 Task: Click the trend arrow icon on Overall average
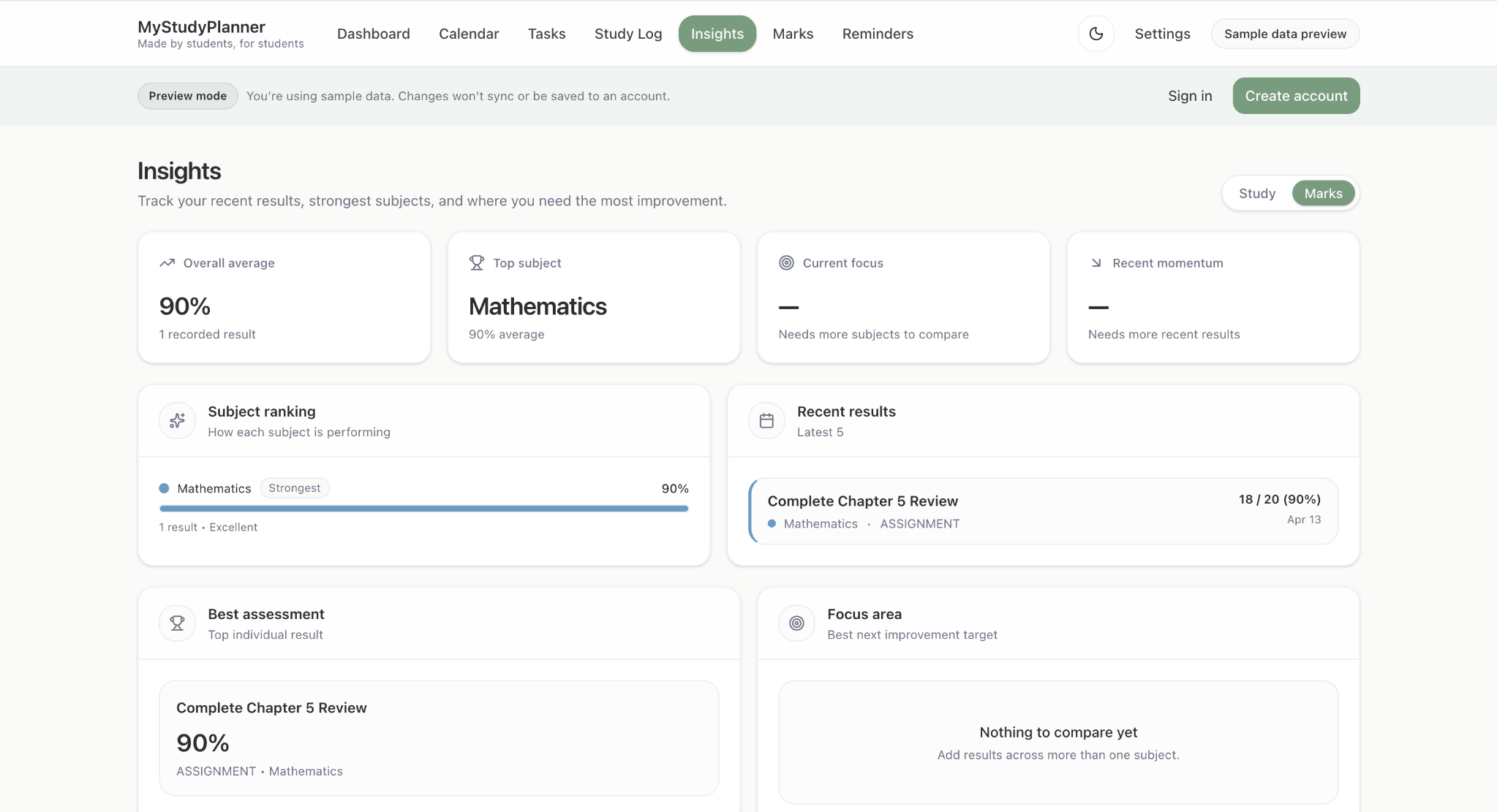[x=167, y=262]
